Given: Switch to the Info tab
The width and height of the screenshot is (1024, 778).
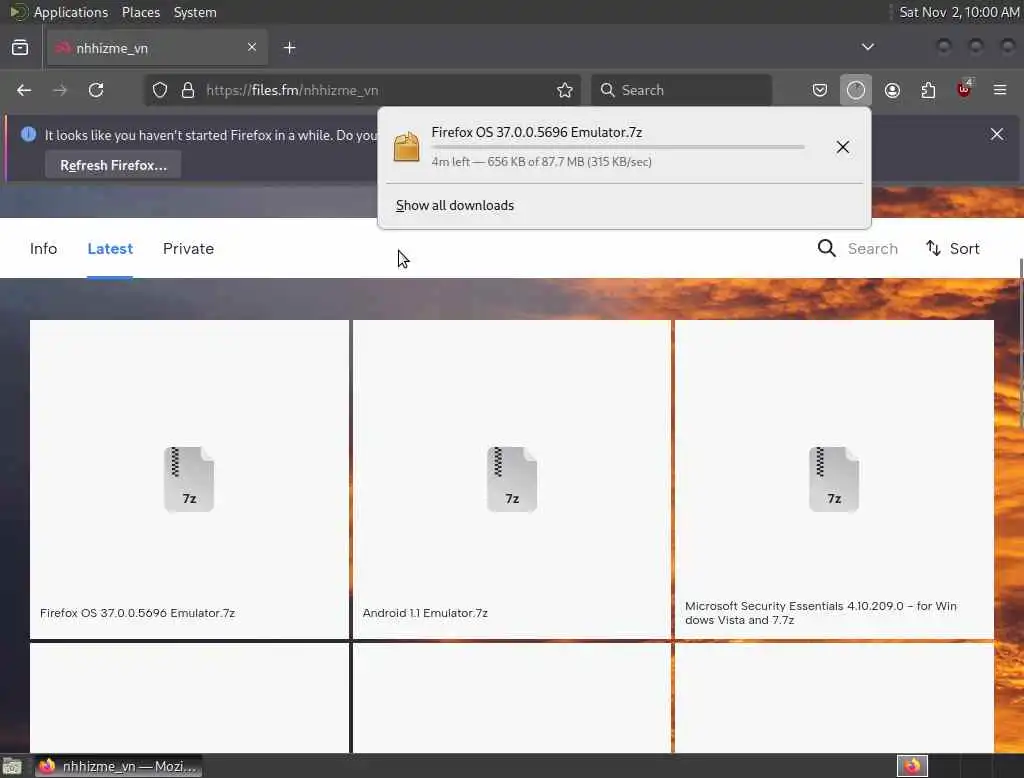Looking at the screenshot, I should point(43,249).
